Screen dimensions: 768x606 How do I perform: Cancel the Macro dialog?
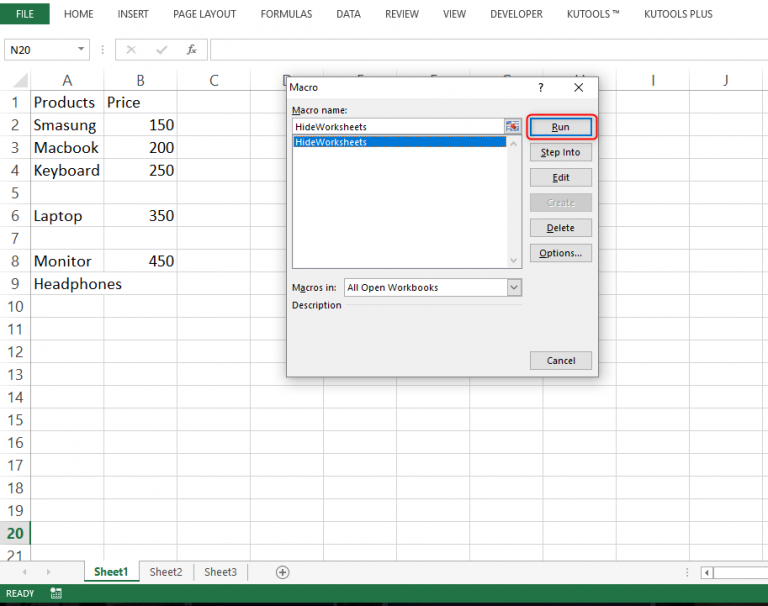click(560, 361)
